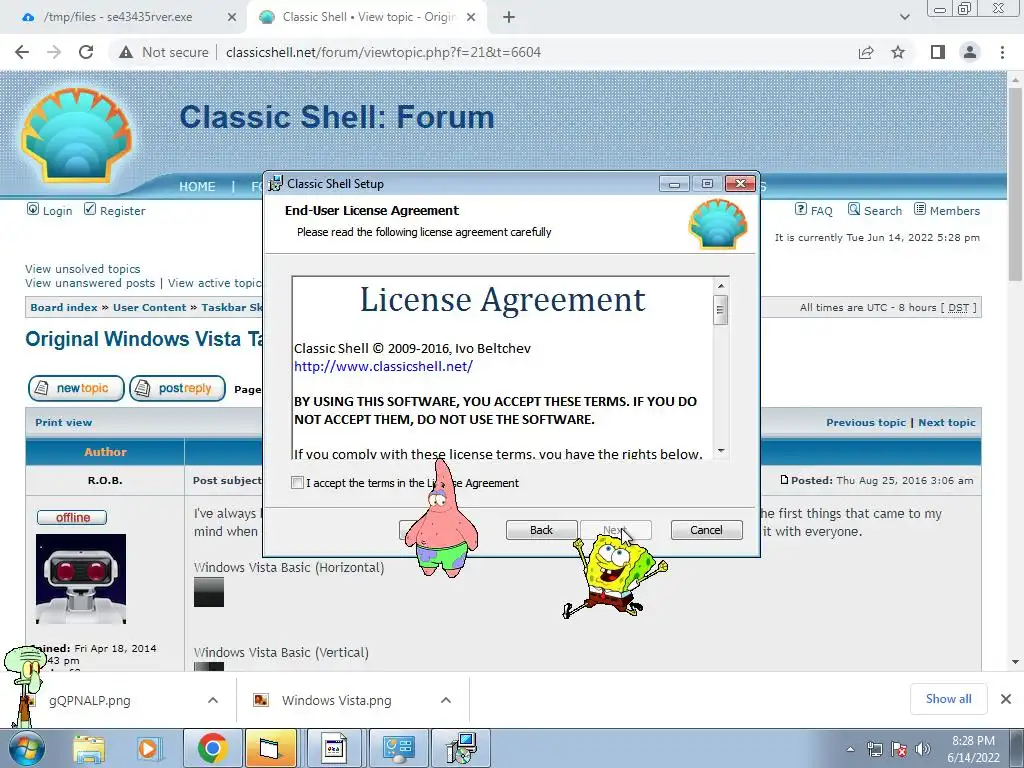The height and width of the screenshot is (768, 1024).
Task: Share this page icon in address bar
Action: coord(866,52)
